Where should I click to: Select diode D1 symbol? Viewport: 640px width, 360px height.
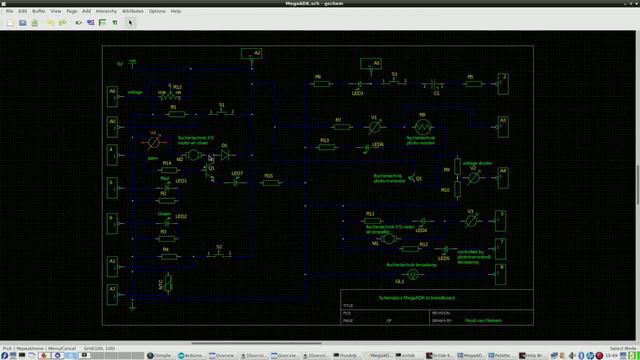(x=225, y=155)
